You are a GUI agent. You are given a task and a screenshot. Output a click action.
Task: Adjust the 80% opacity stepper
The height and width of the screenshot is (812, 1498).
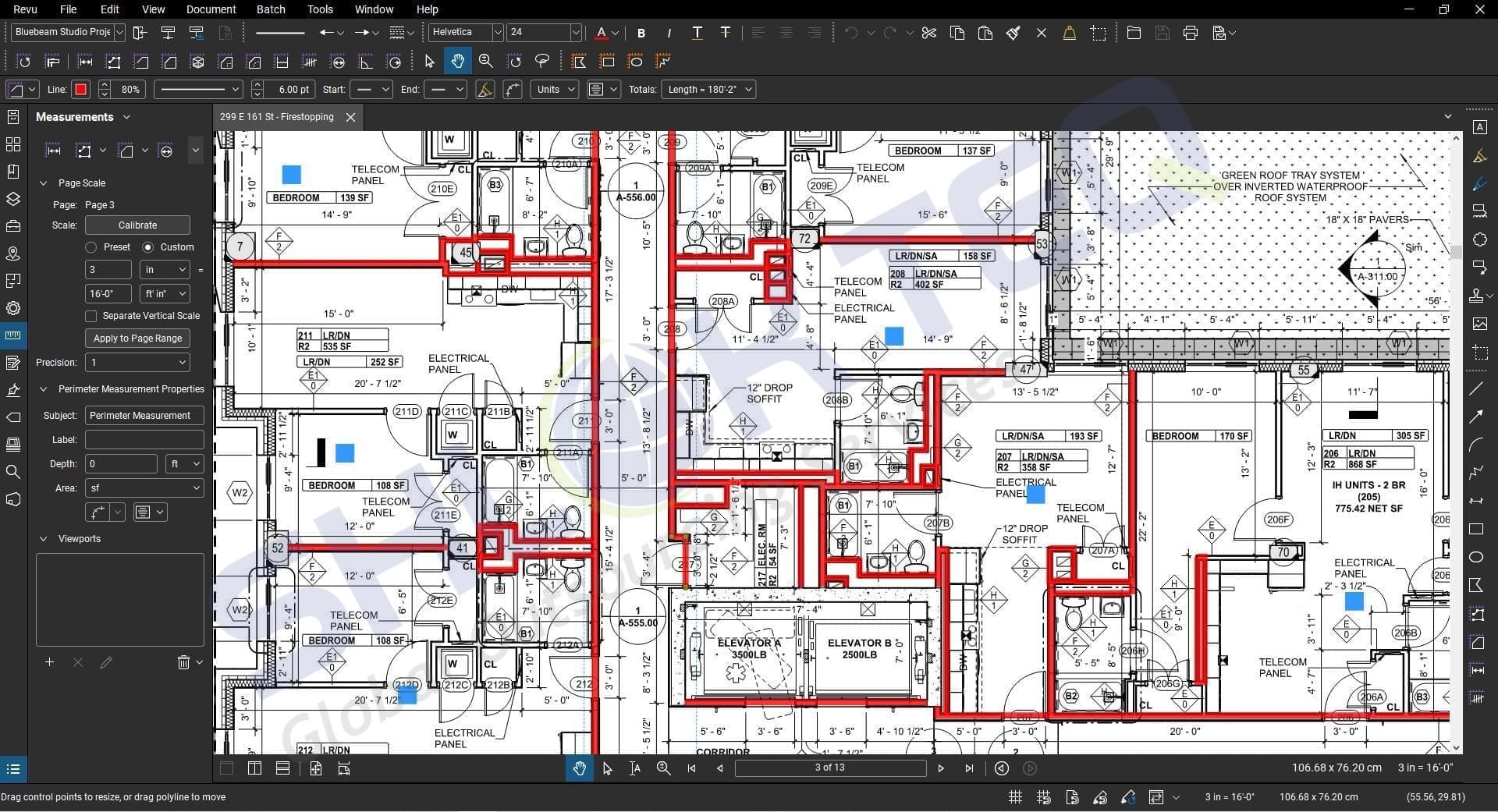[x=105, y=89]
